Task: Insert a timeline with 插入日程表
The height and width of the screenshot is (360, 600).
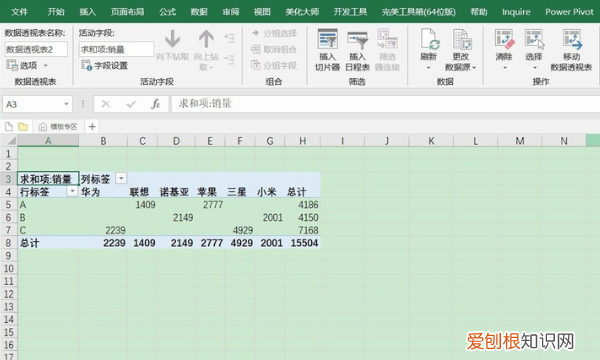Action: point(357,50)
